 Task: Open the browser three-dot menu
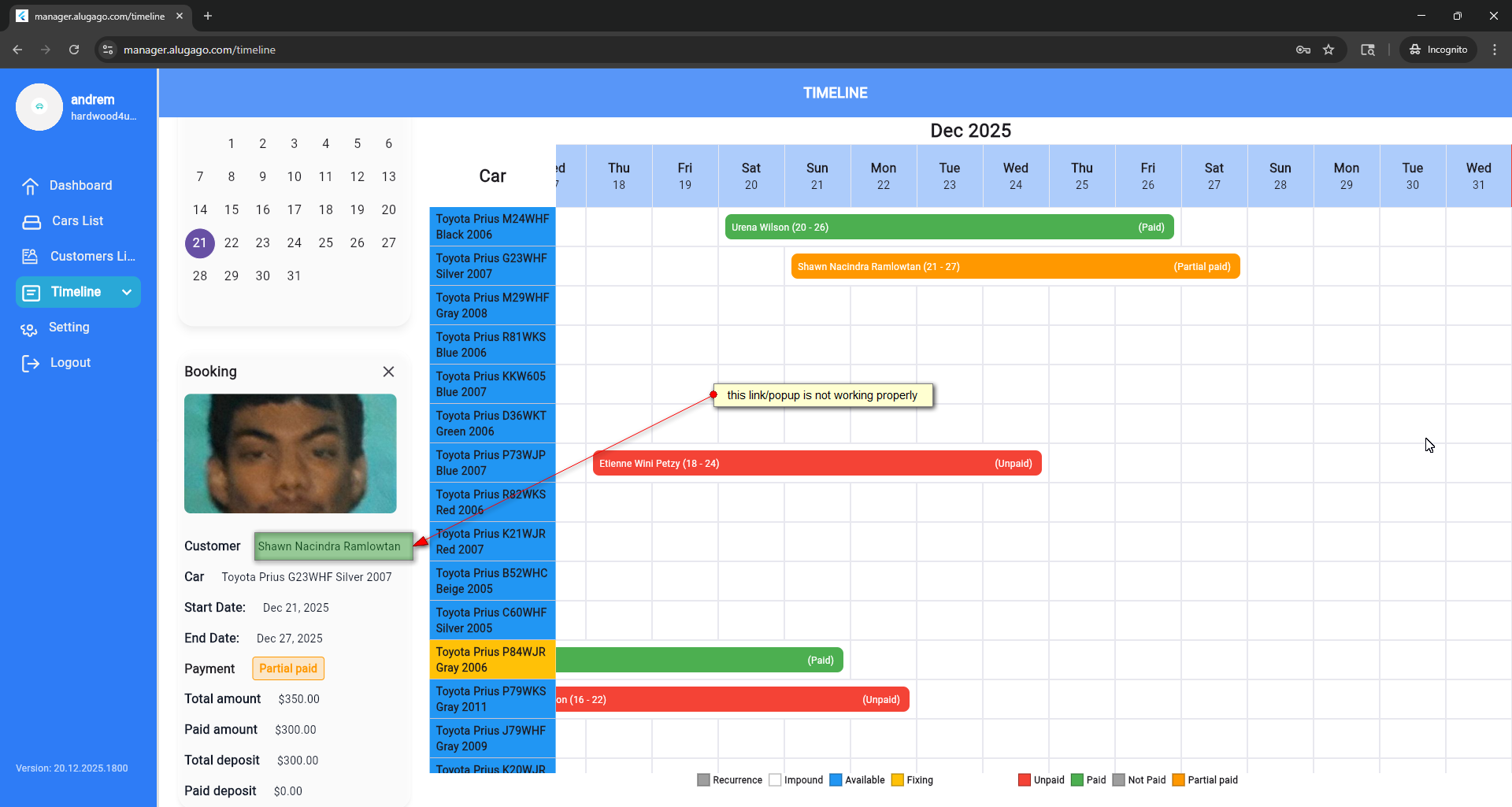coord(1495,50)
